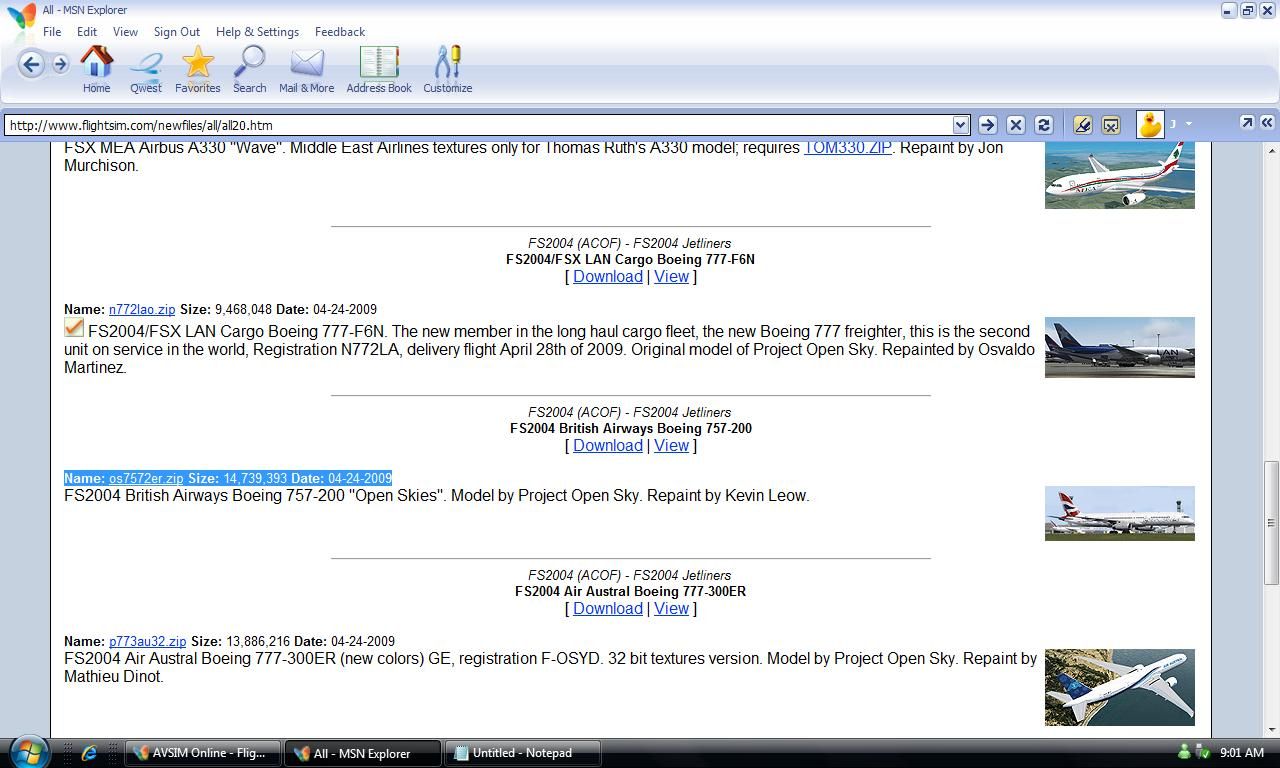Open the Home toolbar button
The image size is (1280, 768).
pyautogui.click(x=96, y=70)
